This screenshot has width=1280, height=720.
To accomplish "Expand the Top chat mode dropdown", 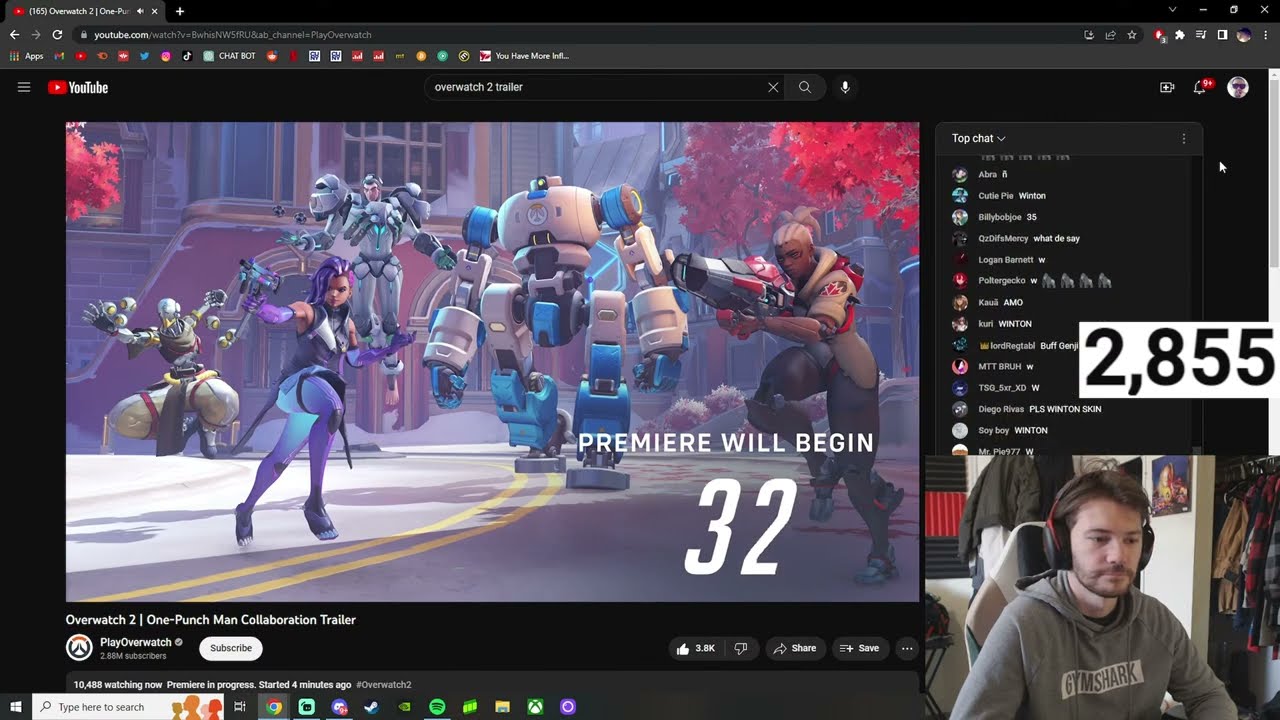I will [x=978, y=138].
